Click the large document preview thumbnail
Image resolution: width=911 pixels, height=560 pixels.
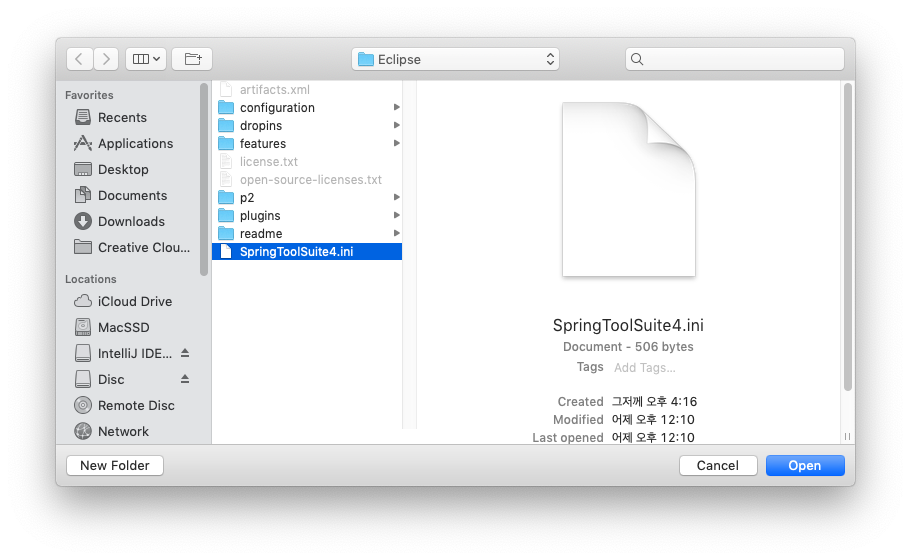coord(629,189)
